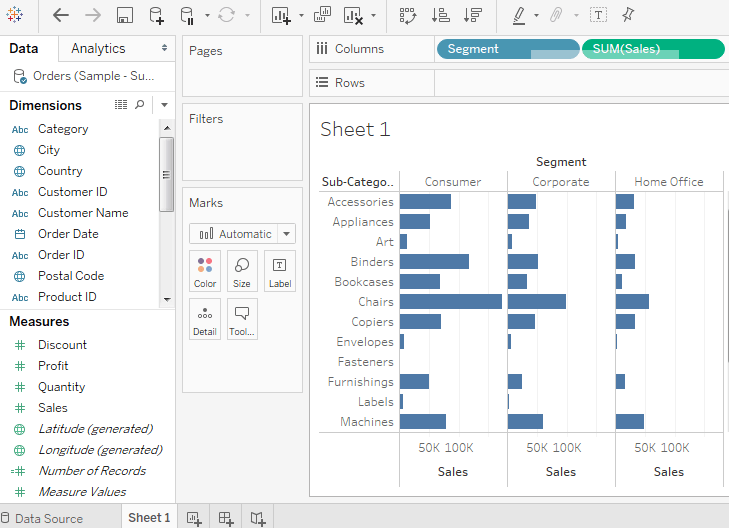The width and height of the screenshot is (729, 528).
Task: Click the Segment pill on Columns shelf
Action: 508,49
